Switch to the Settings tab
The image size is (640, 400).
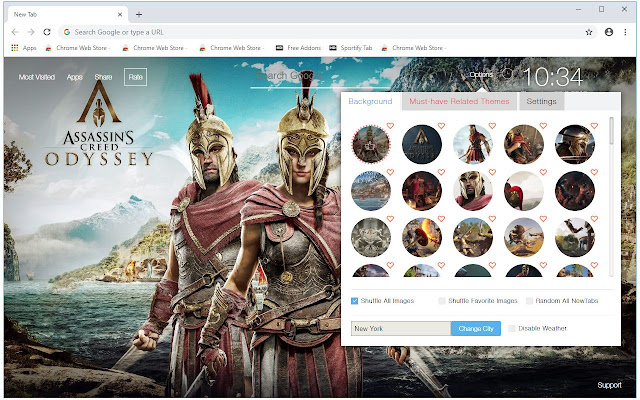tap(541, 101)
